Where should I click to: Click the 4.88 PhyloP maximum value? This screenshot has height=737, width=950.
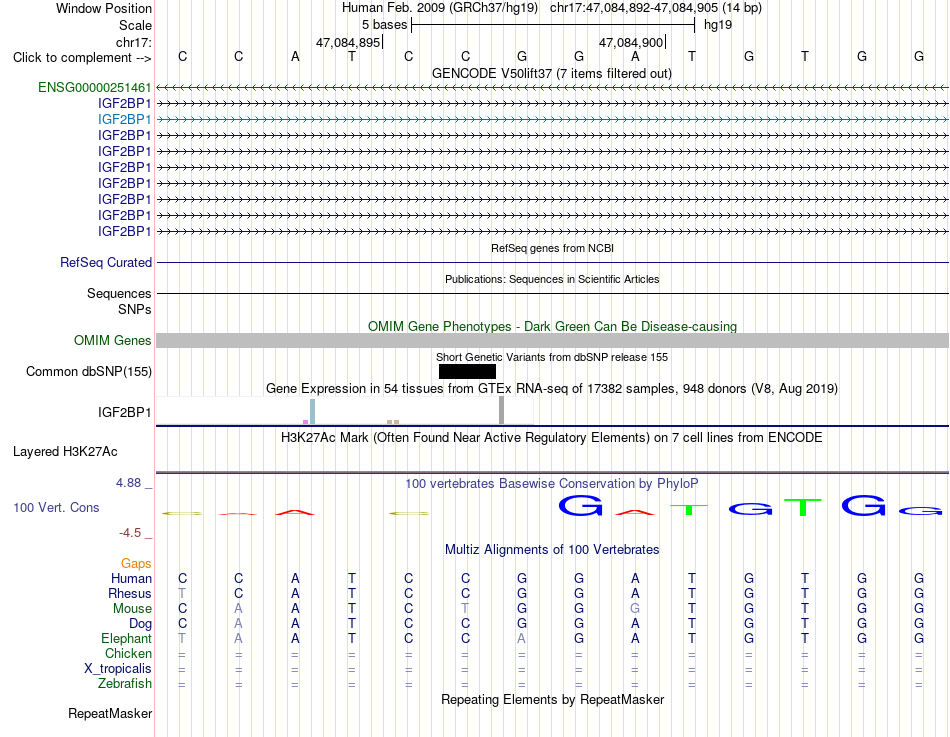[128, 483]
